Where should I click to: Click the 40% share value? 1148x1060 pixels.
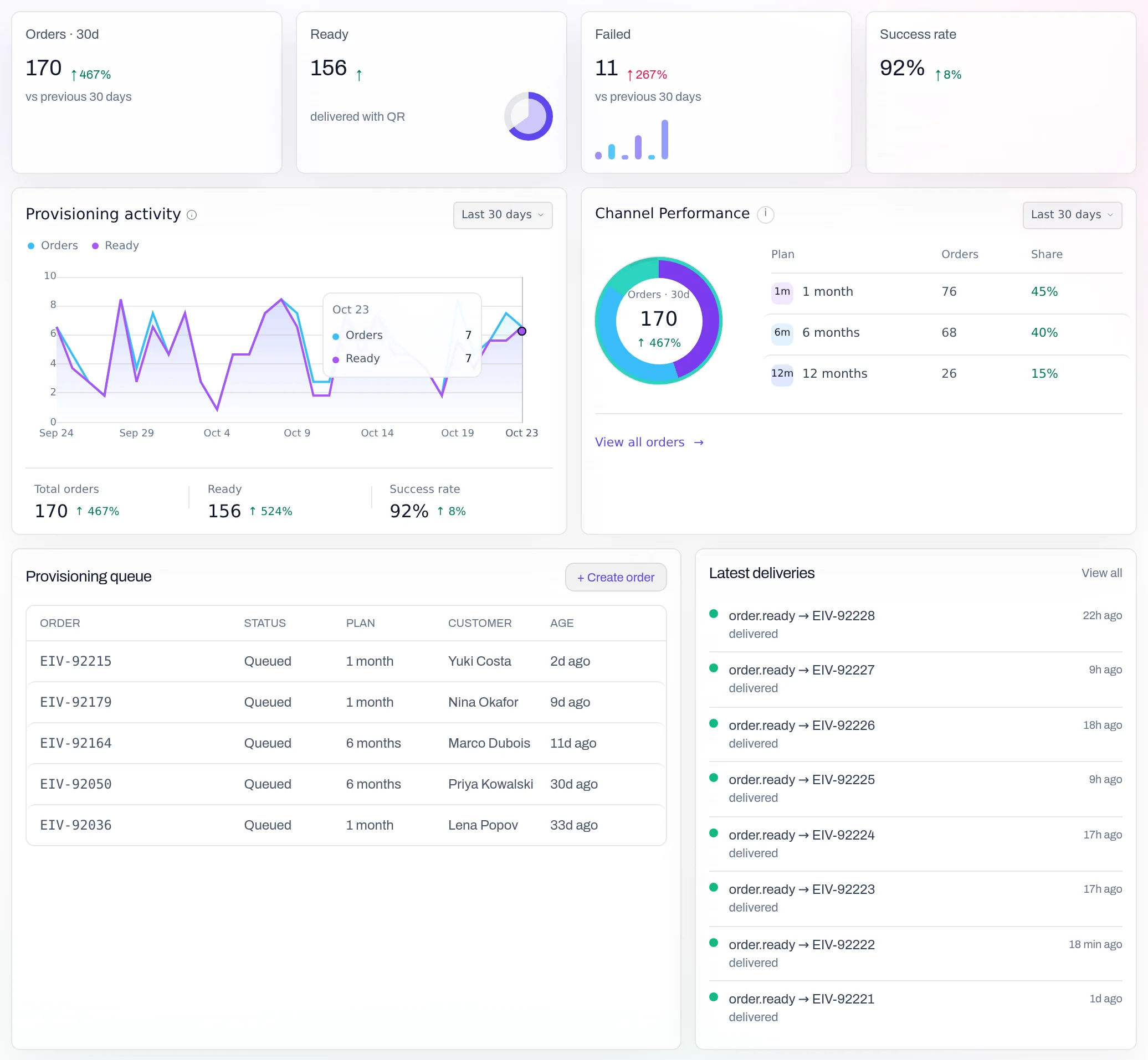click(1044, 333)
